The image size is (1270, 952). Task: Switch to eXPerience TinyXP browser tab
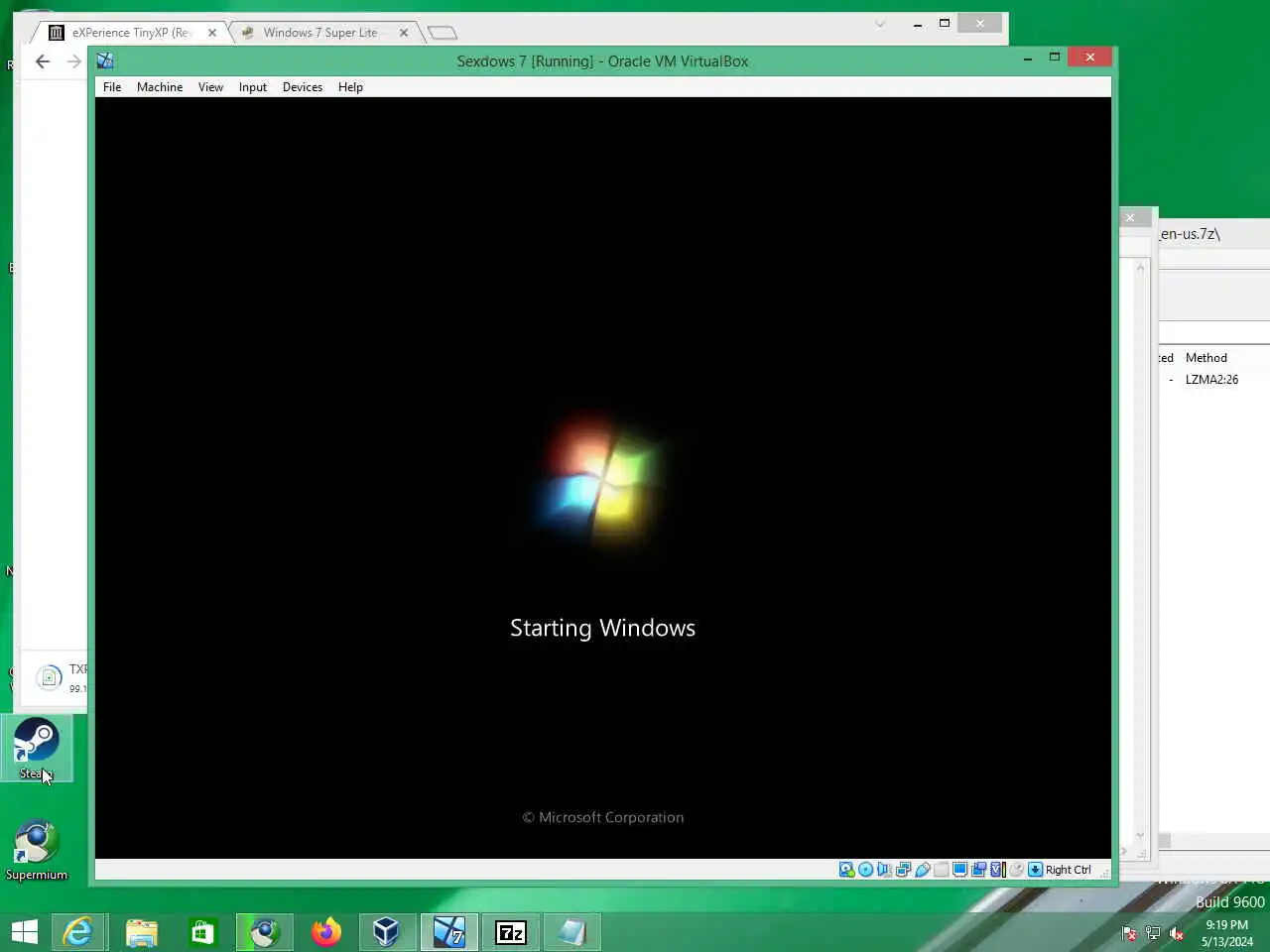pyautogui.click(x=131, y=33)
